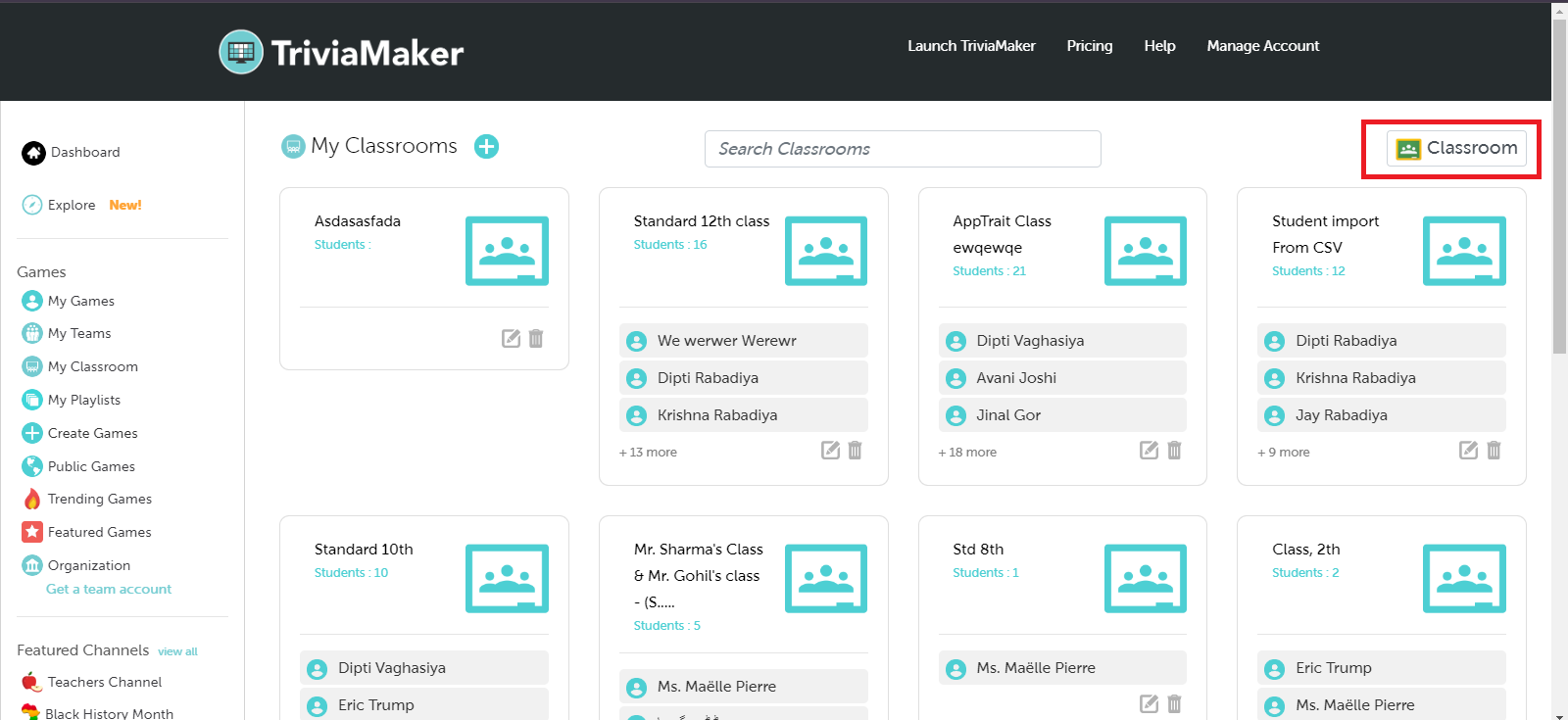Follow the 'Get a team account' link

[109, 589]
